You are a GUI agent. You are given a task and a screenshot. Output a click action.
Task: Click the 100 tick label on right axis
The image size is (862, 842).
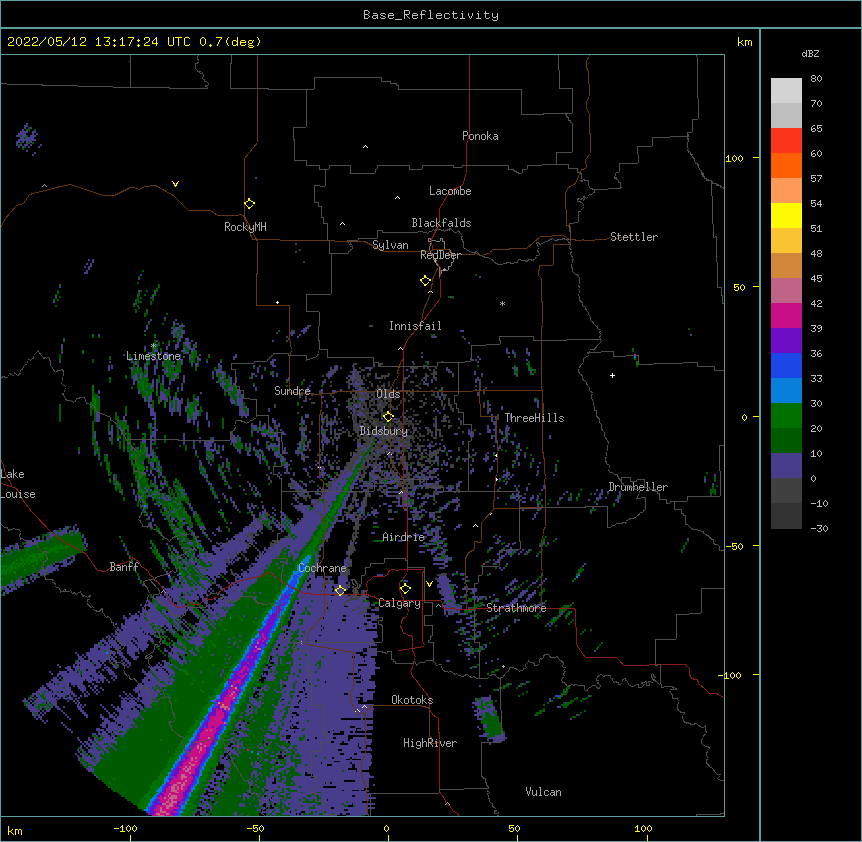[x=734, y=158]
